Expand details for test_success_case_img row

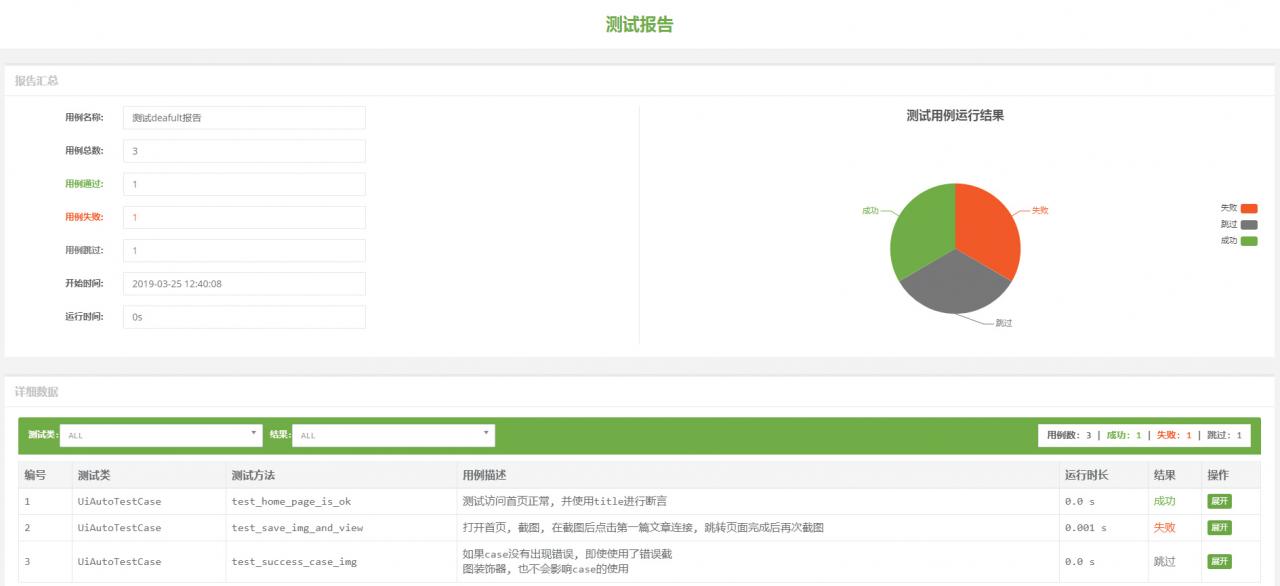(x=1218, y=561)
